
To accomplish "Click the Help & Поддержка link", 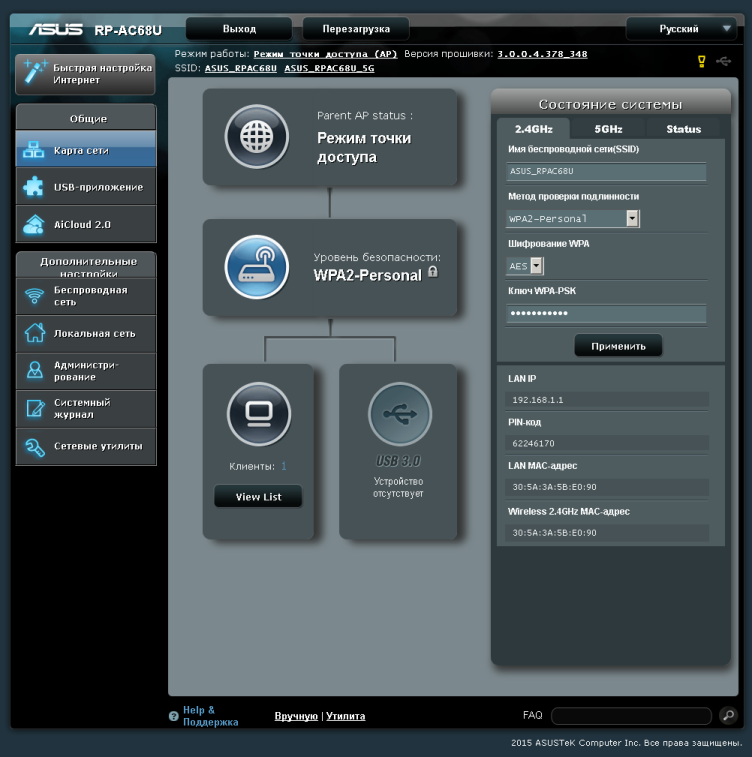I will [x=210, y=716].
